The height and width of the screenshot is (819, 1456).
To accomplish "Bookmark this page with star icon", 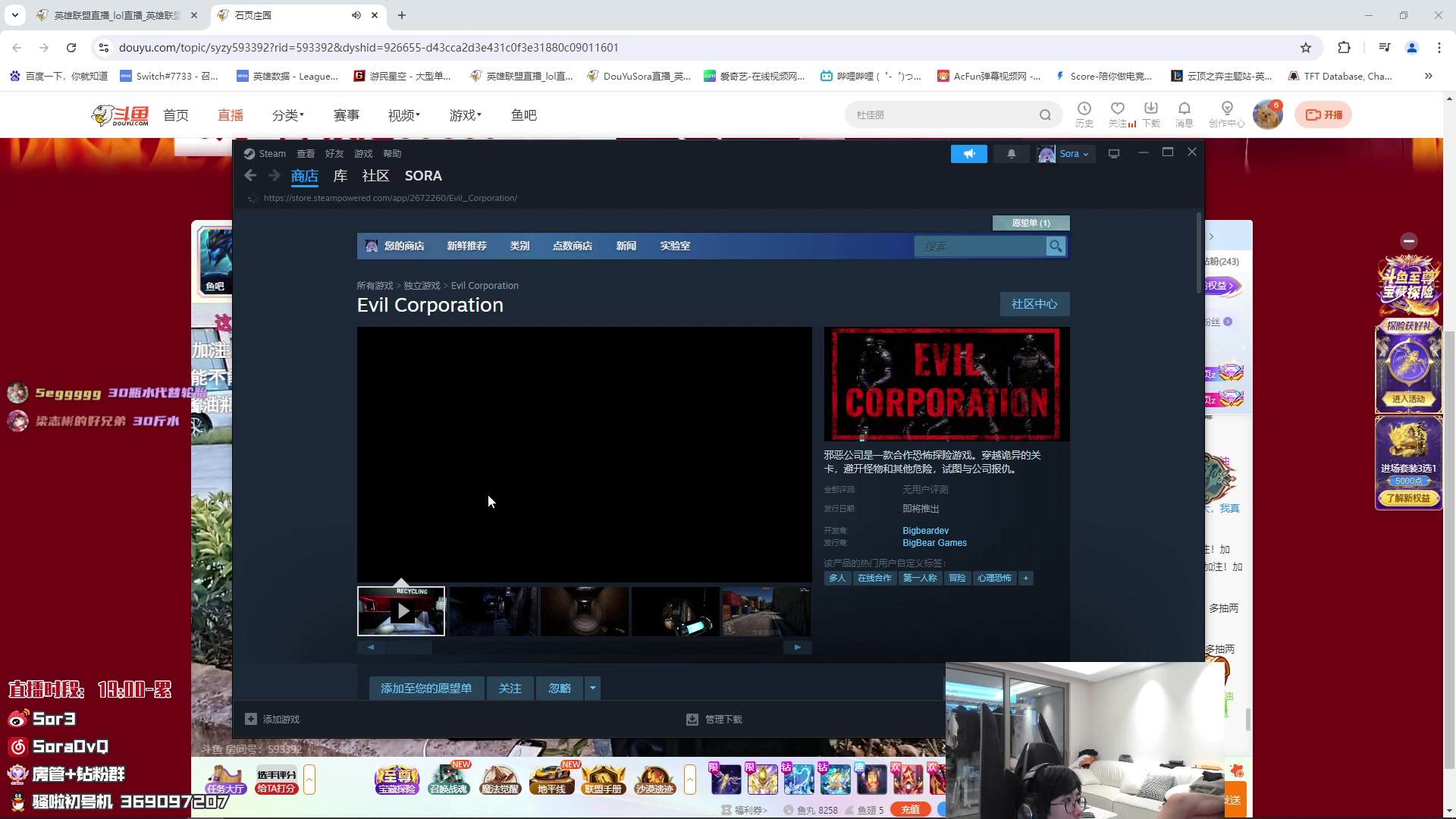I will pyautogui.click(x=1306, y=48).
